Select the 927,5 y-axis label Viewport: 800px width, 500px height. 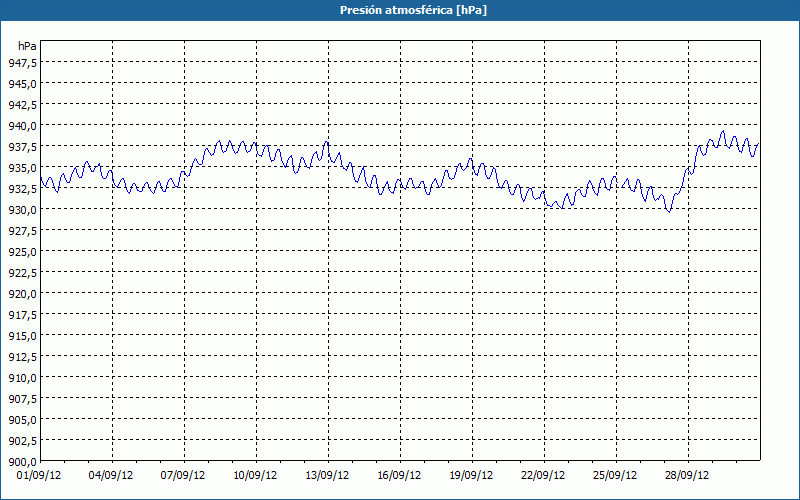pyautogui.click(x=22, y=231)
